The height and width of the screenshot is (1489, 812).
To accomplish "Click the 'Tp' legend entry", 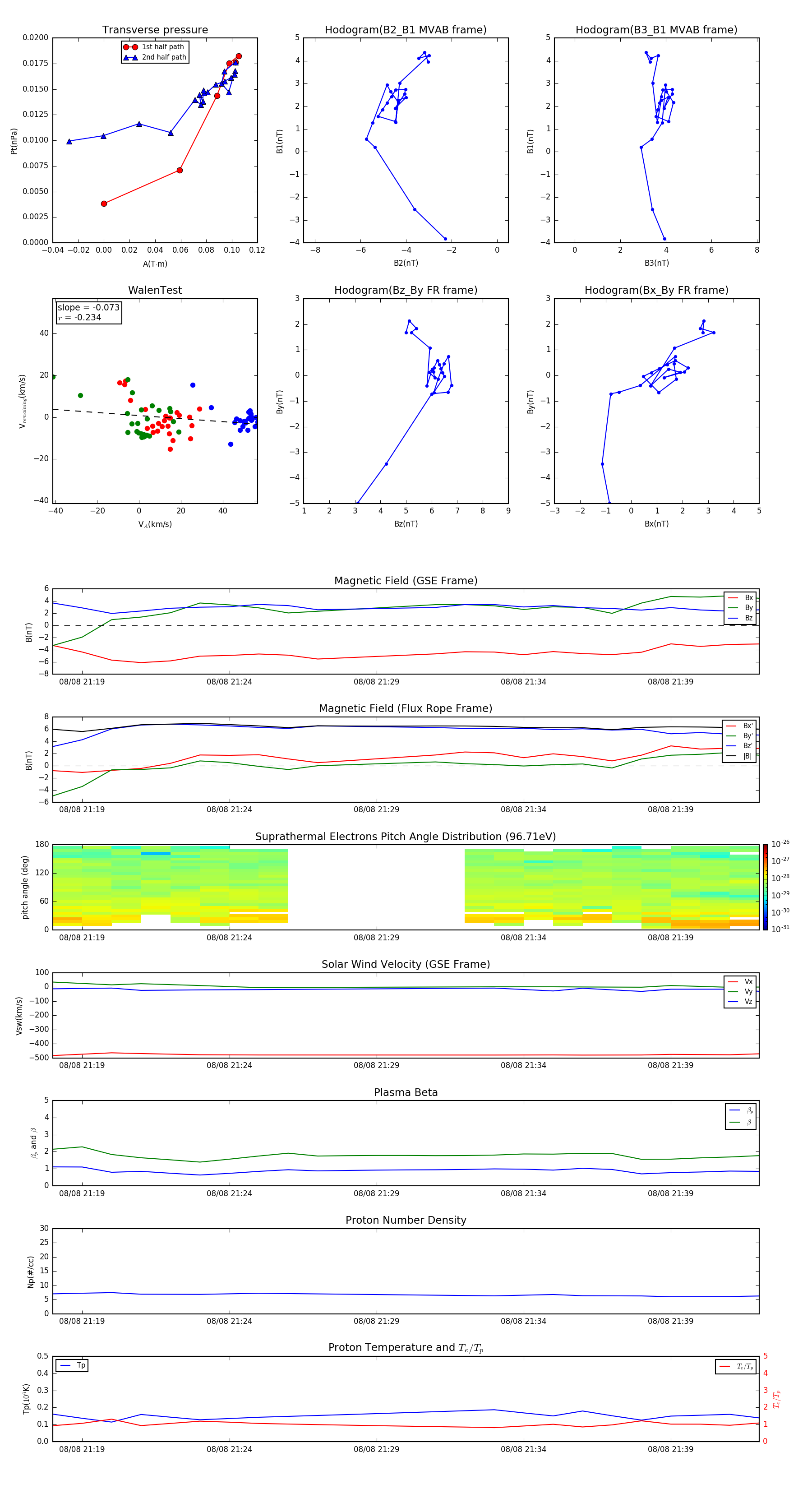I will tap(72, 1365).
